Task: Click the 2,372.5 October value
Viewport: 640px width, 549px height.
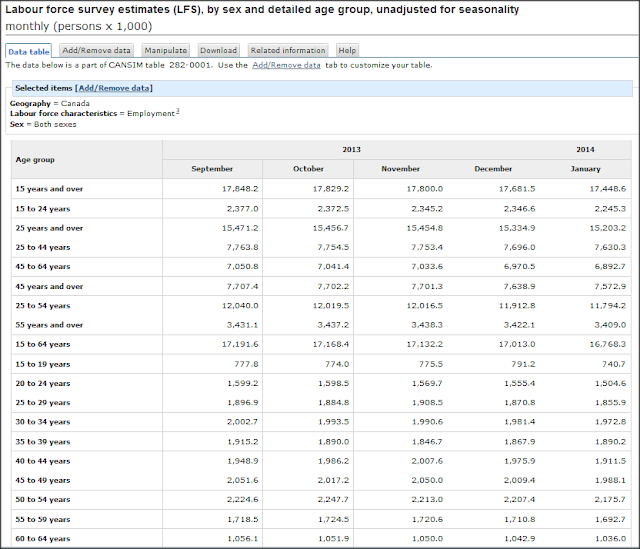Action: pos(333,209)
